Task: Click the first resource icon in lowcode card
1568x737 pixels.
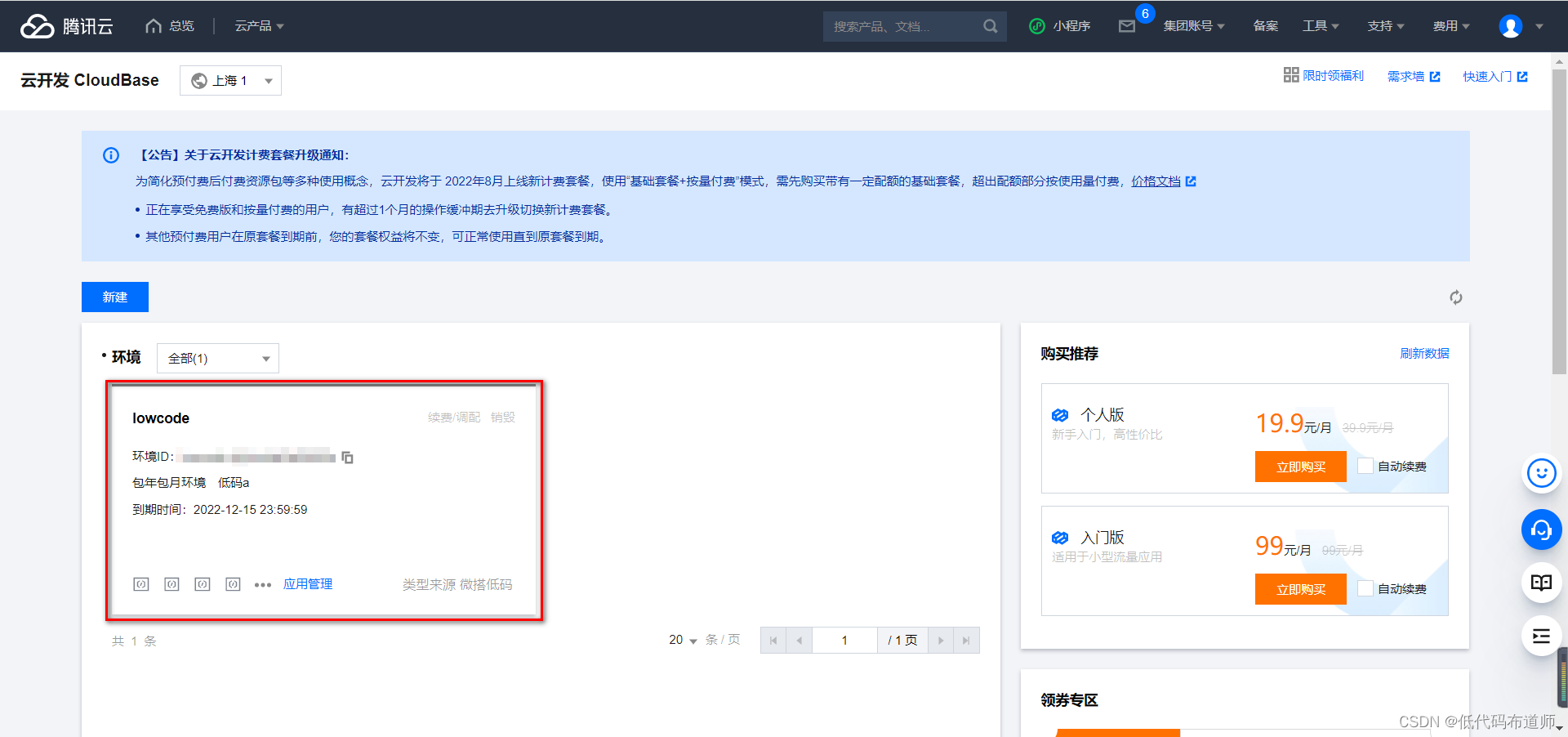Action: click(141, 584)
